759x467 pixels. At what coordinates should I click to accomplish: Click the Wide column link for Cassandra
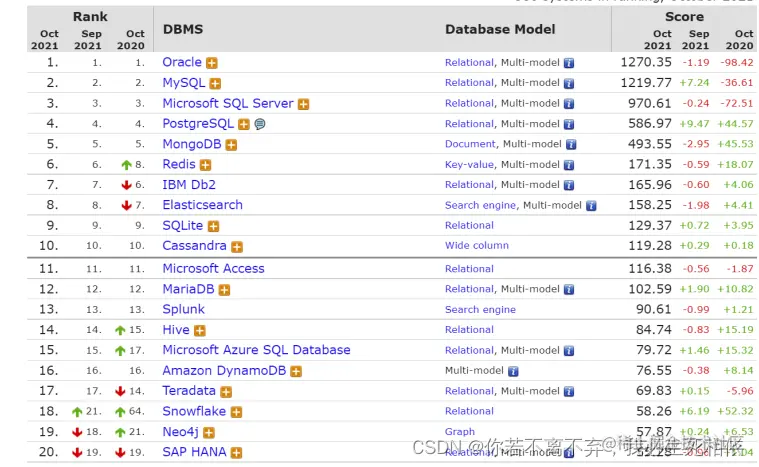(x=477, y=246)
